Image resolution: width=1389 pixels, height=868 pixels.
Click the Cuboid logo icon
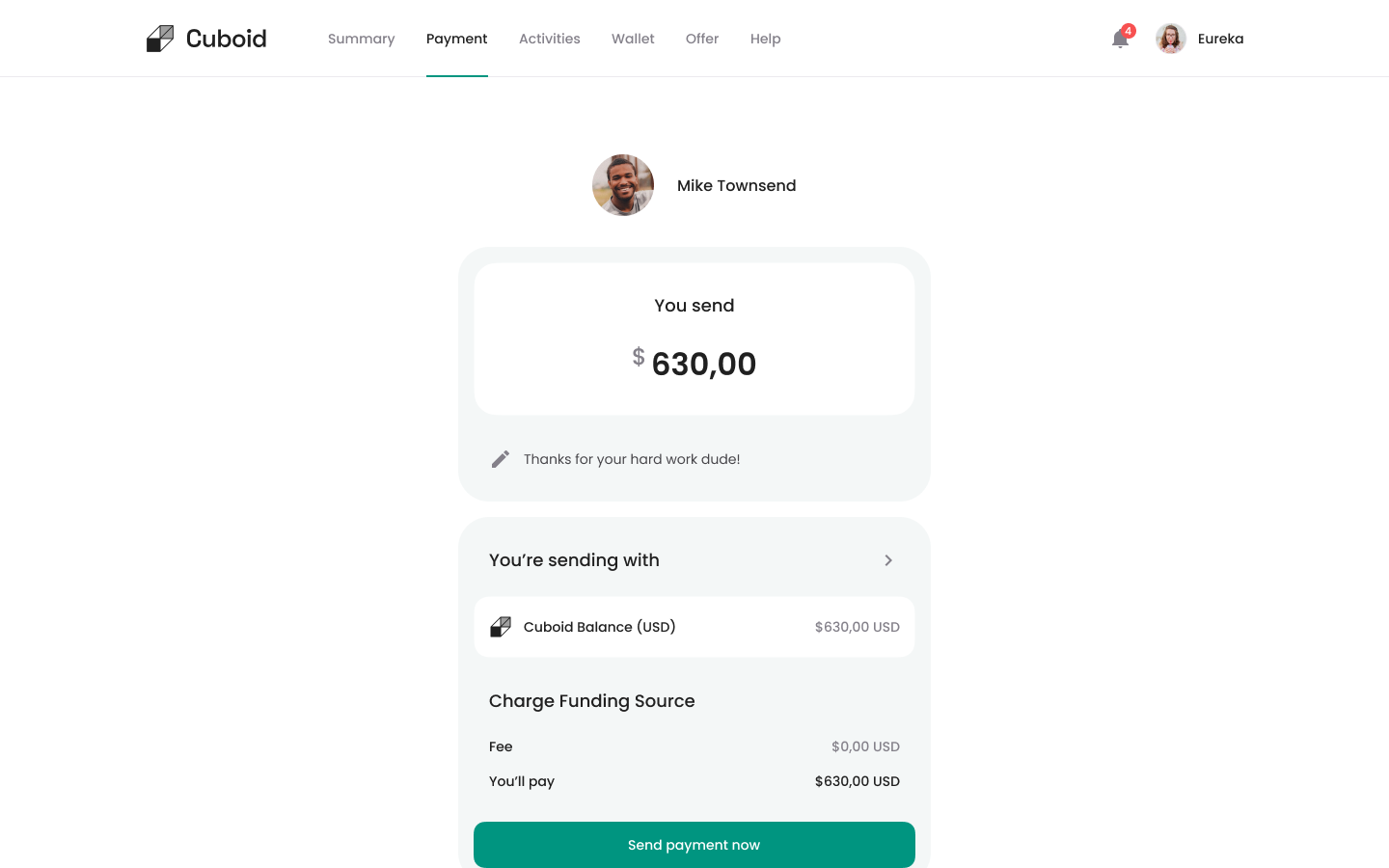(159, 38)
